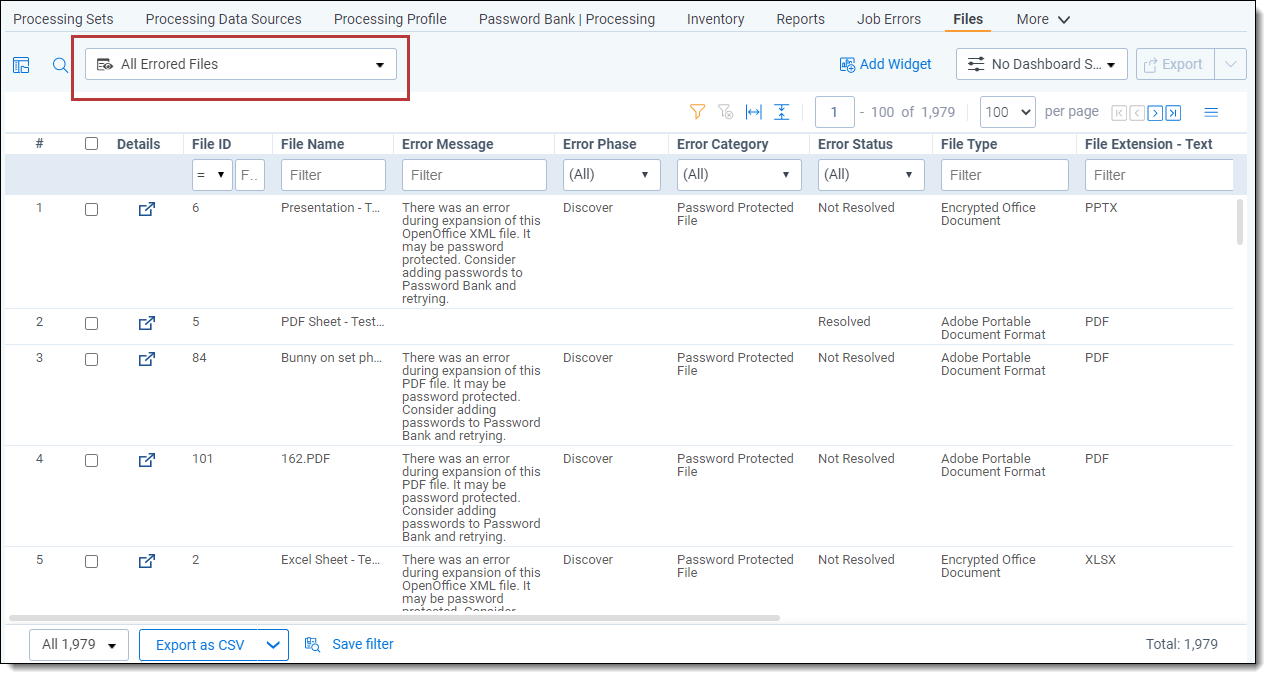1271x679 pixels.
Task: Go to the last page
Action: [x=1173, y=113]
